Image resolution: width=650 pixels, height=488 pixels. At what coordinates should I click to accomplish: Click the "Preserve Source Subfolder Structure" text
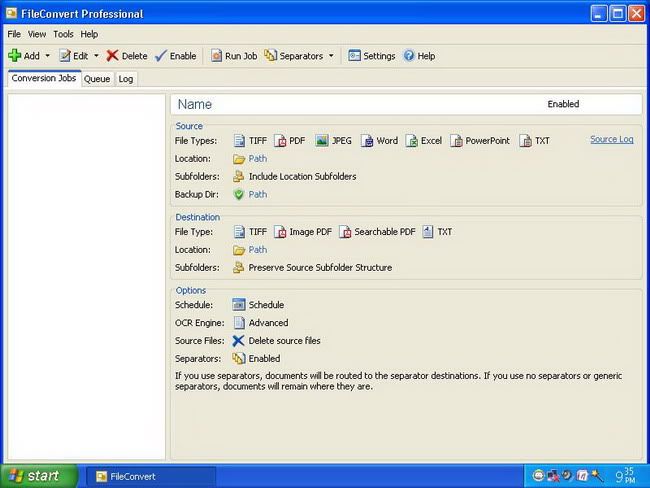click(x=320, y=268)
